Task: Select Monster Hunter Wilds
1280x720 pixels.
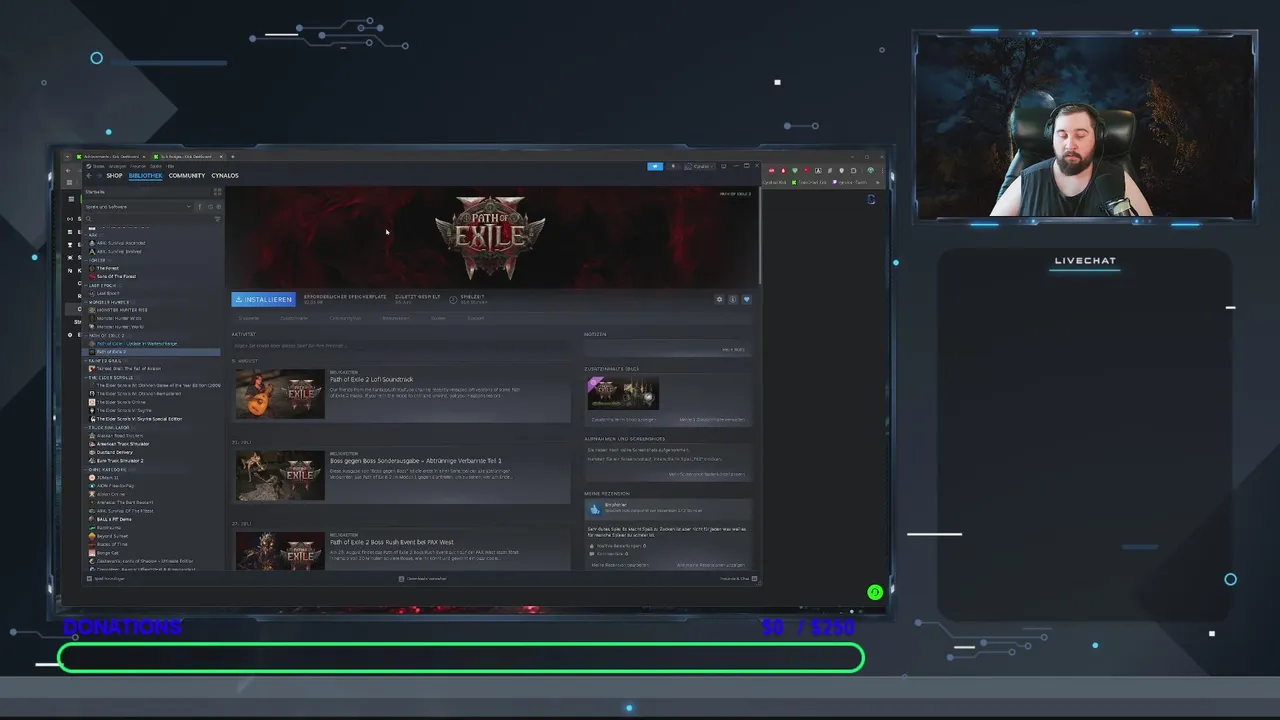Action: point(118,318)
